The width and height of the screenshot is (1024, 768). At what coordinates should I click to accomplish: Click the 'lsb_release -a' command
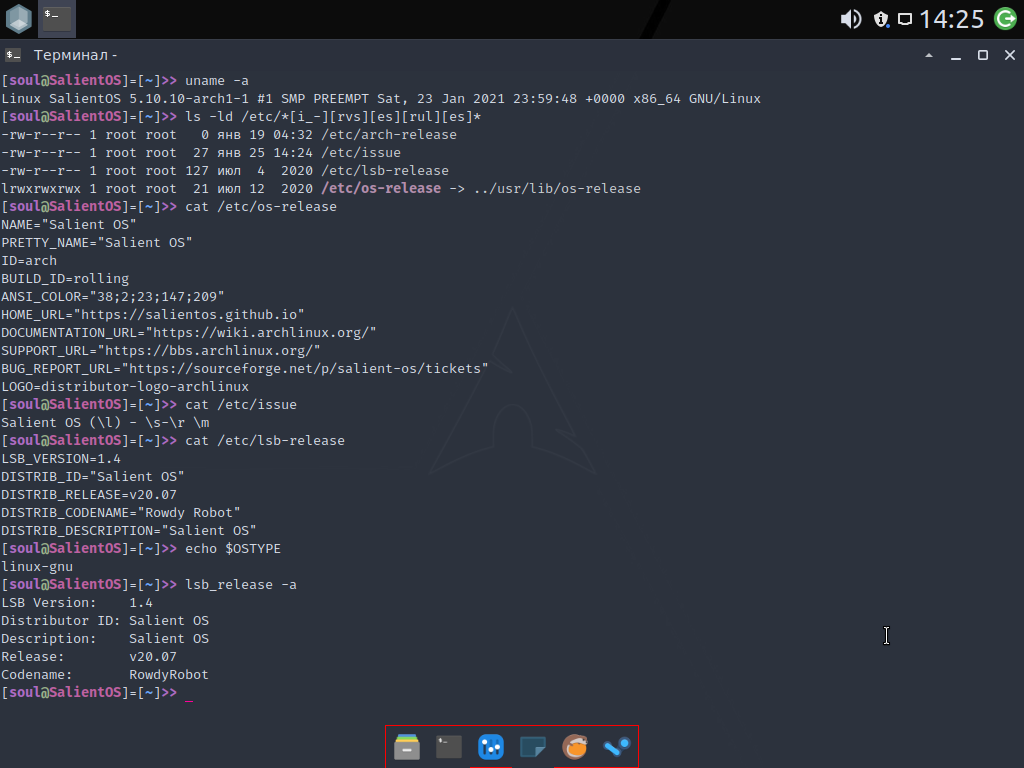coord(241,584)
